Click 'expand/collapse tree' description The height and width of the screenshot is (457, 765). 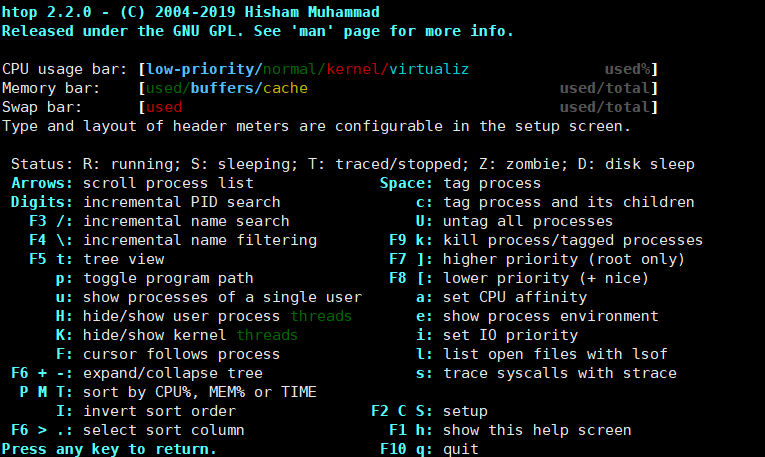173,374
